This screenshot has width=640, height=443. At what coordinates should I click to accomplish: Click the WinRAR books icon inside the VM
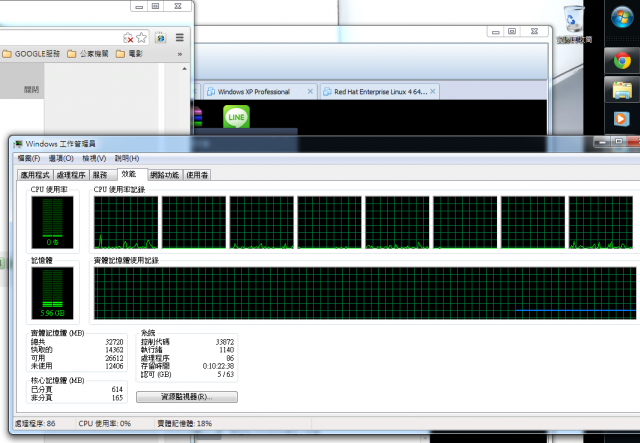pos(198,117)
